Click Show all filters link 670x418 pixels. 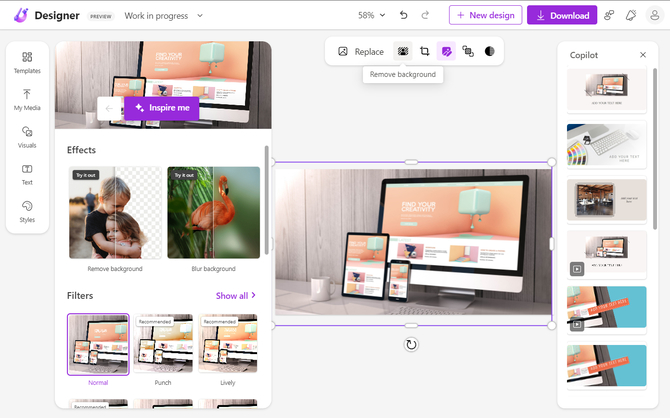[x=235, y=296]
